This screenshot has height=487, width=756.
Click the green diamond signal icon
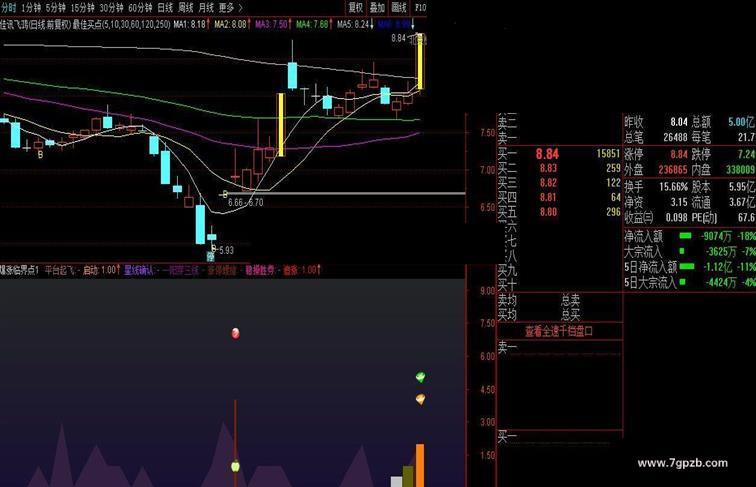tap(420, 377)
